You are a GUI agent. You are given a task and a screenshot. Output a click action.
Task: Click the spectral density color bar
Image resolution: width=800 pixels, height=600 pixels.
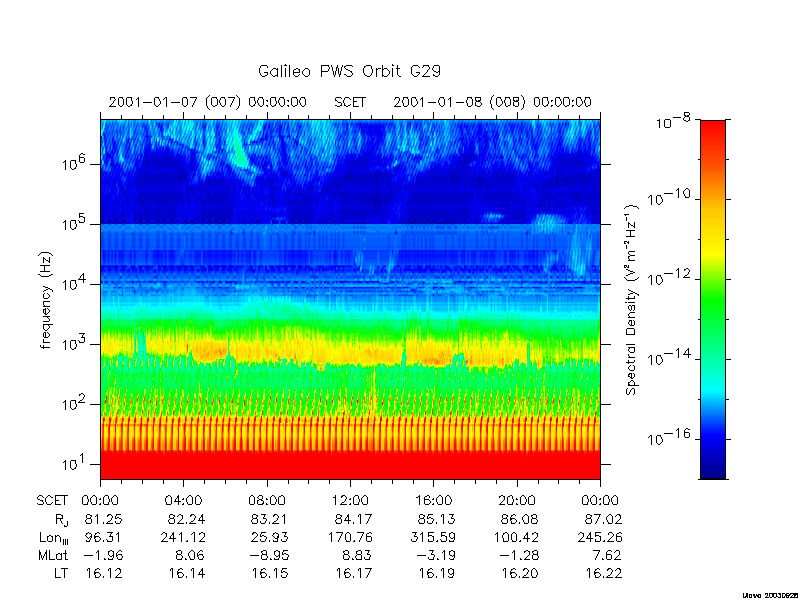713,299
